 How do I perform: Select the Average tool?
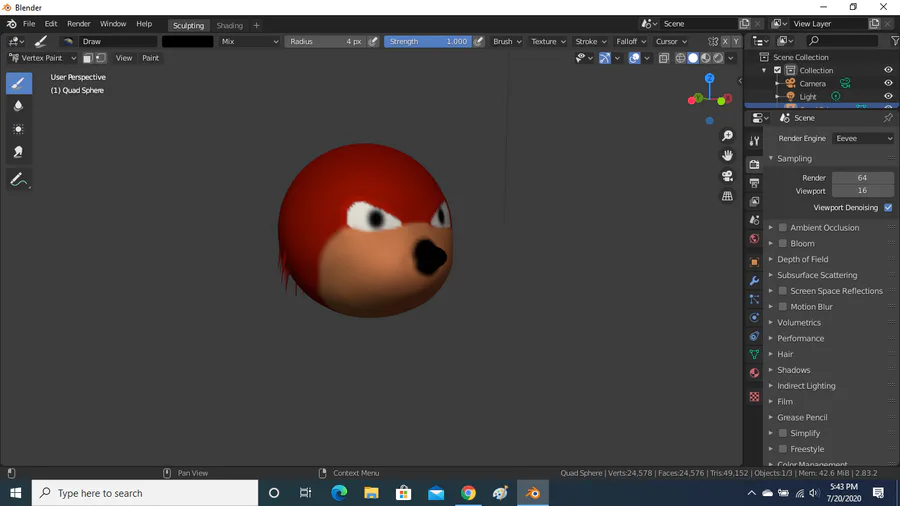point(18,129)
